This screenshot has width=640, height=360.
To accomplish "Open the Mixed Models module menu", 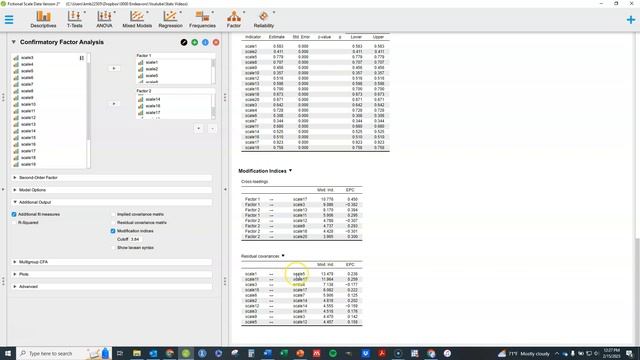I will click(137, 19).
